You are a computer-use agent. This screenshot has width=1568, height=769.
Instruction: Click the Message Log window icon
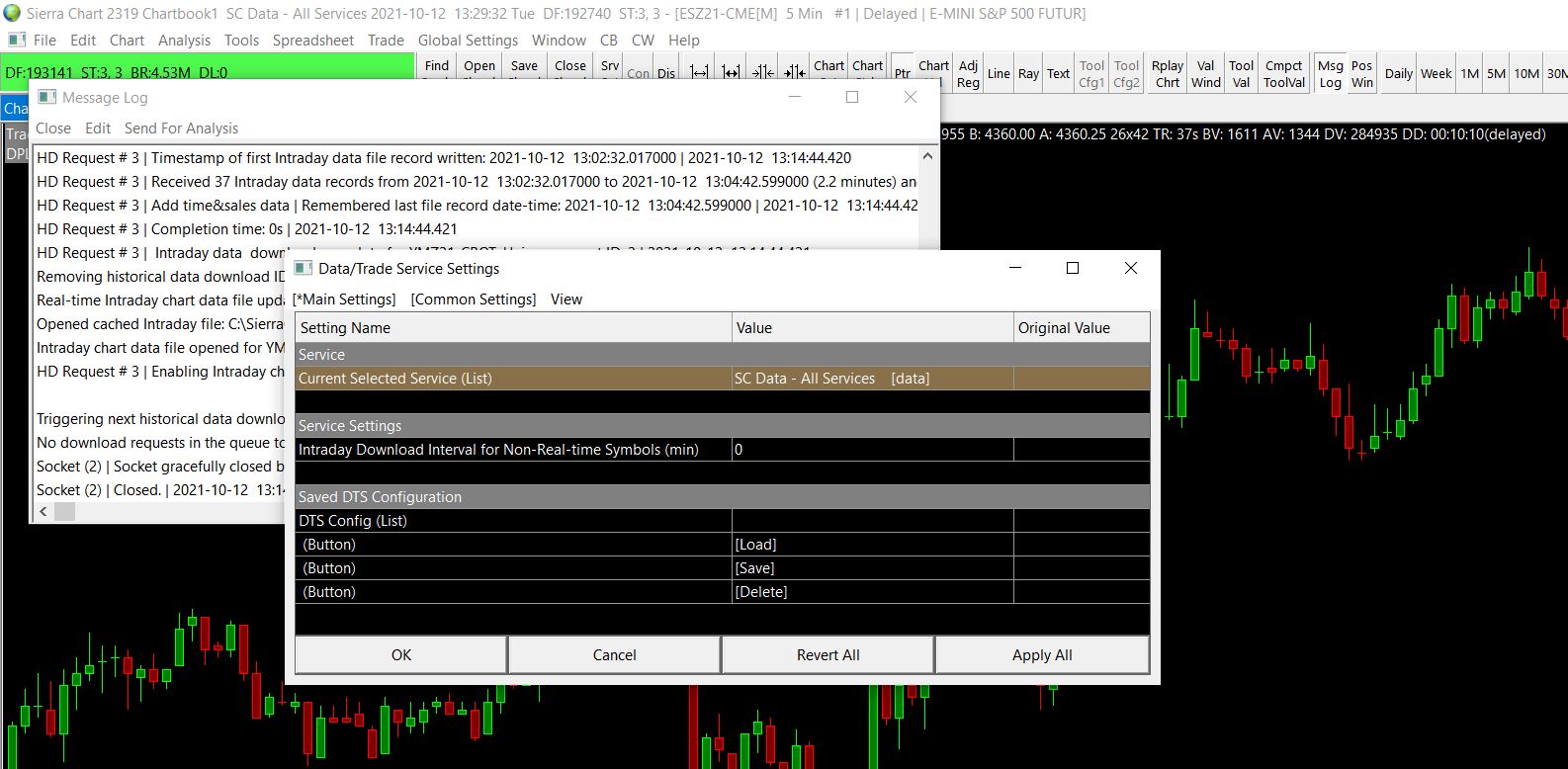coord(46,97)
